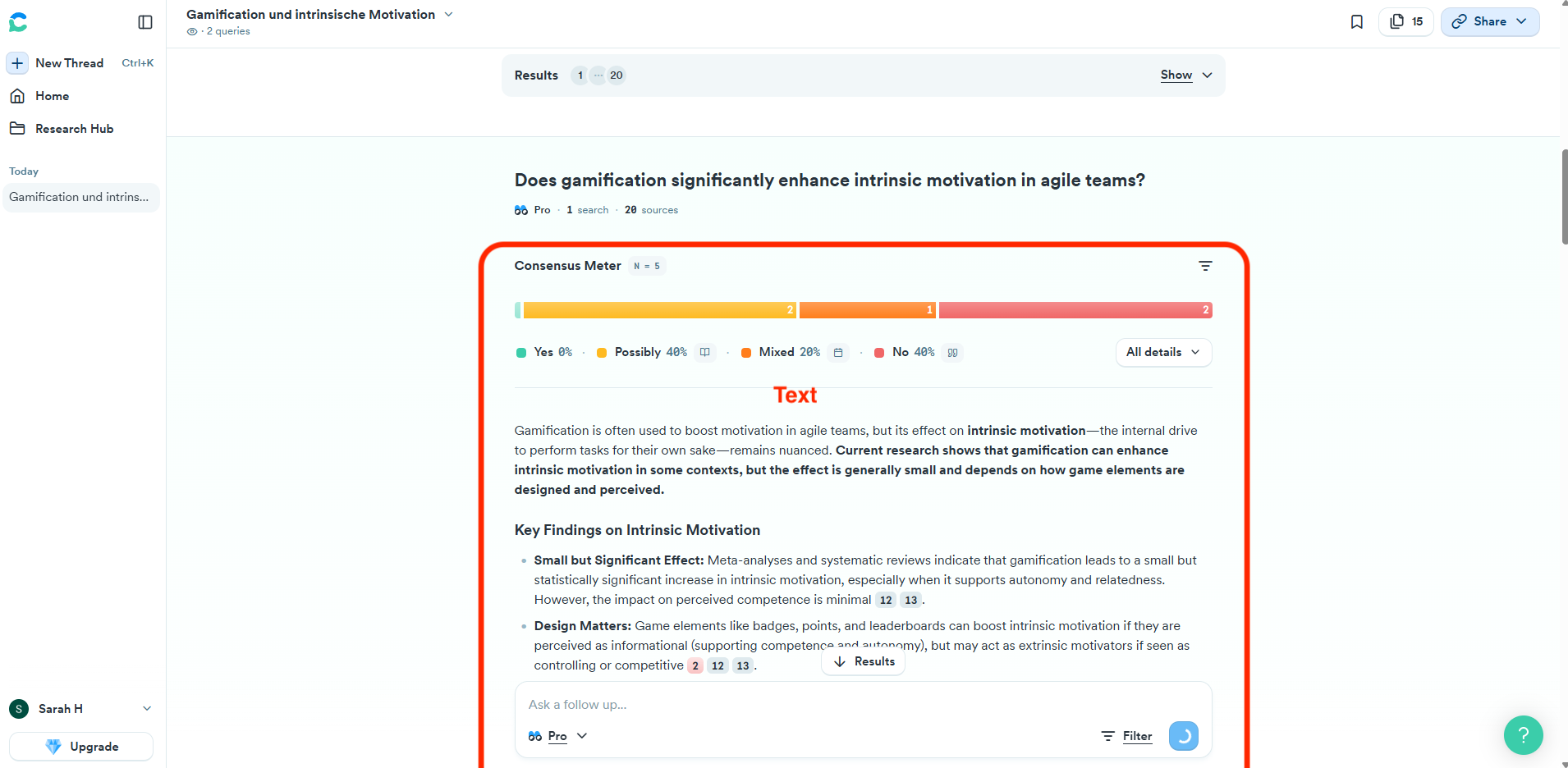Click the Upgrade button
The width and height of the screenshot is (1568, 768).
81,747
